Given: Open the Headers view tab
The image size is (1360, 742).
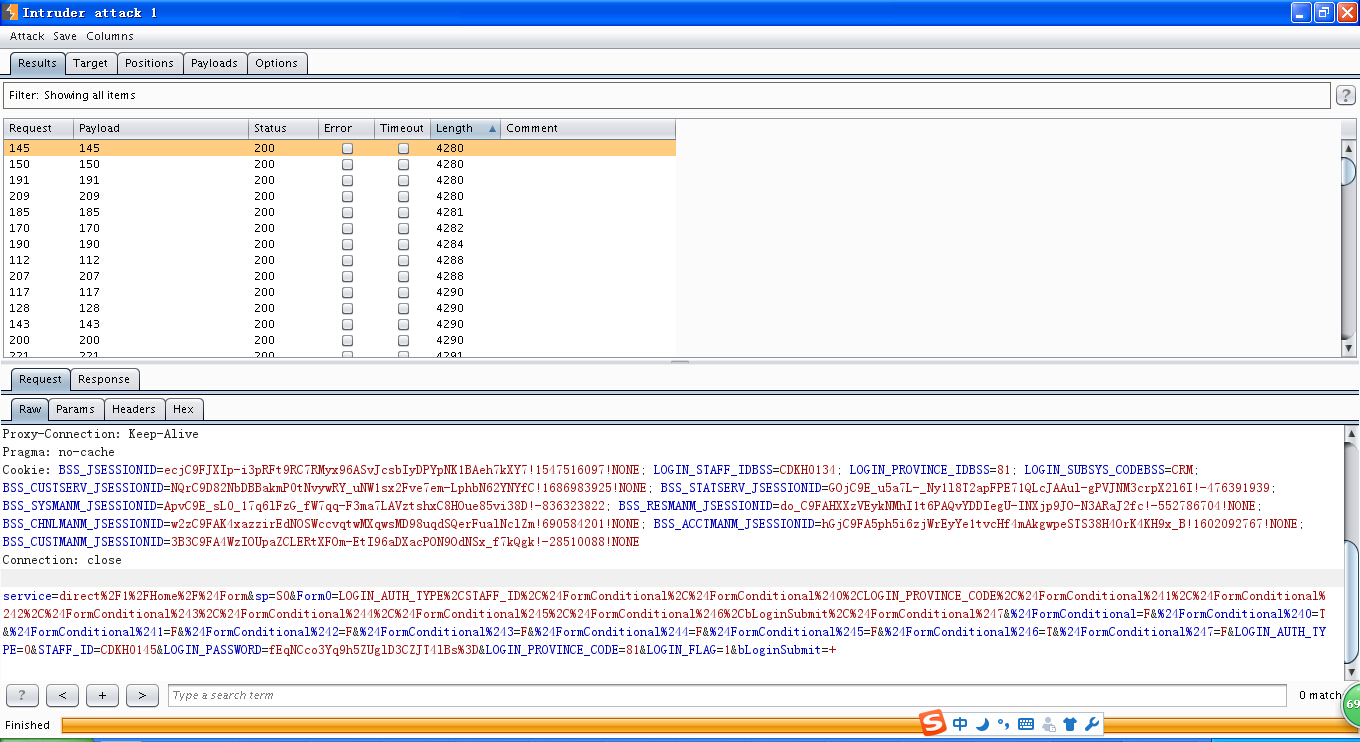Looking at the screenshot, I should coord(134,409).
